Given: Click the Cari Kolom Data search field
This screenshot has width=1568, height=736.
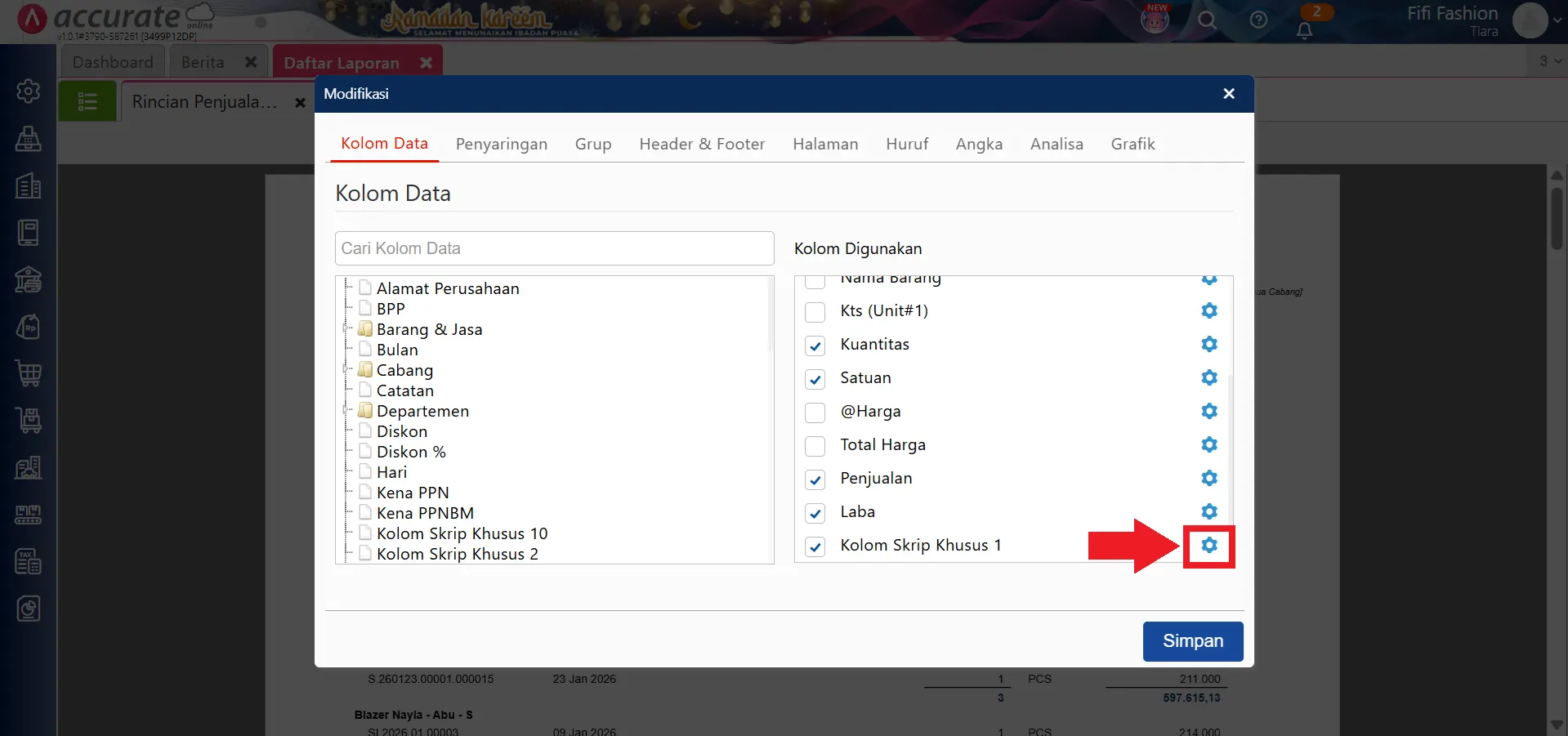Looking at the screenshot, I should pyautogui.click(x=554, y=248).
